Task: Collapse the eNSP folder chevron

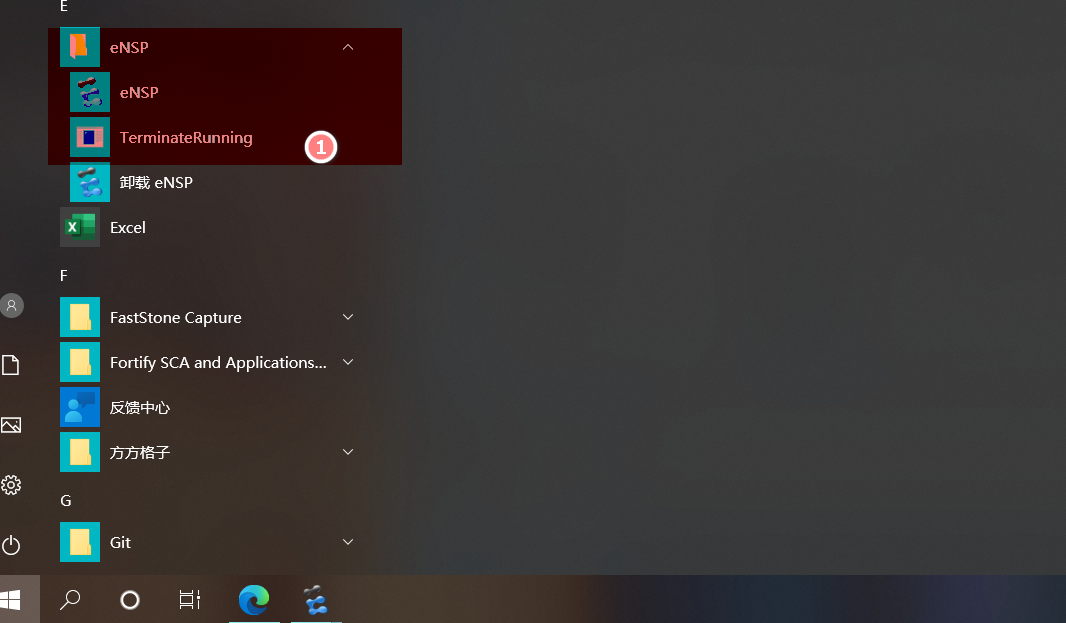Action: (348, 47)
